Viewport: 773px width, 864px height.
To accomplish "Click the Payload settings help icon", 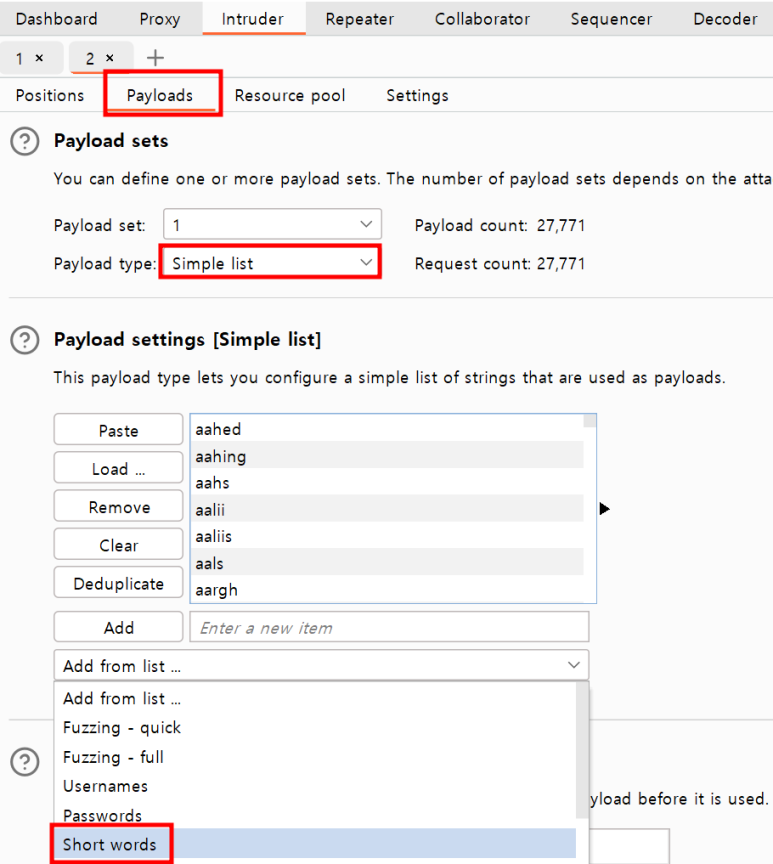I will (x=24, y=341).
